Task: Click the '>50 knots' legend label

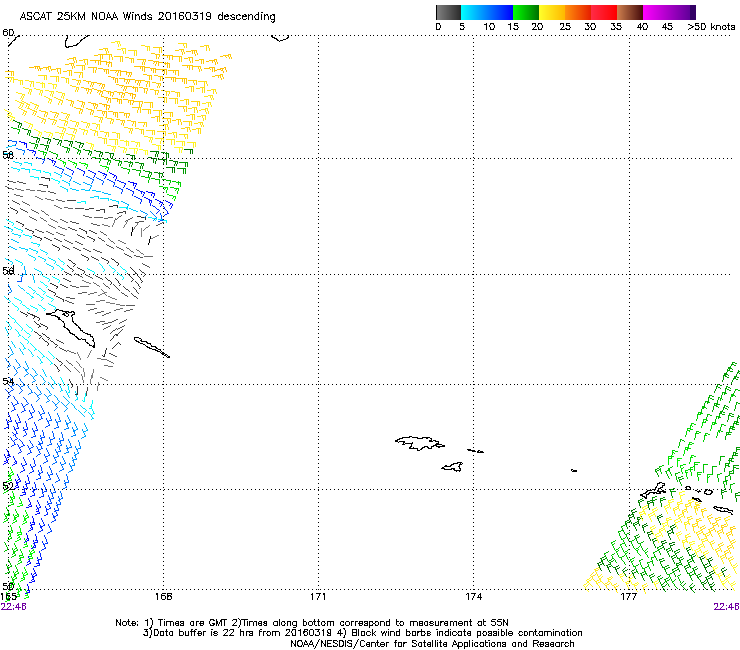Action: [x=711, y=27]
